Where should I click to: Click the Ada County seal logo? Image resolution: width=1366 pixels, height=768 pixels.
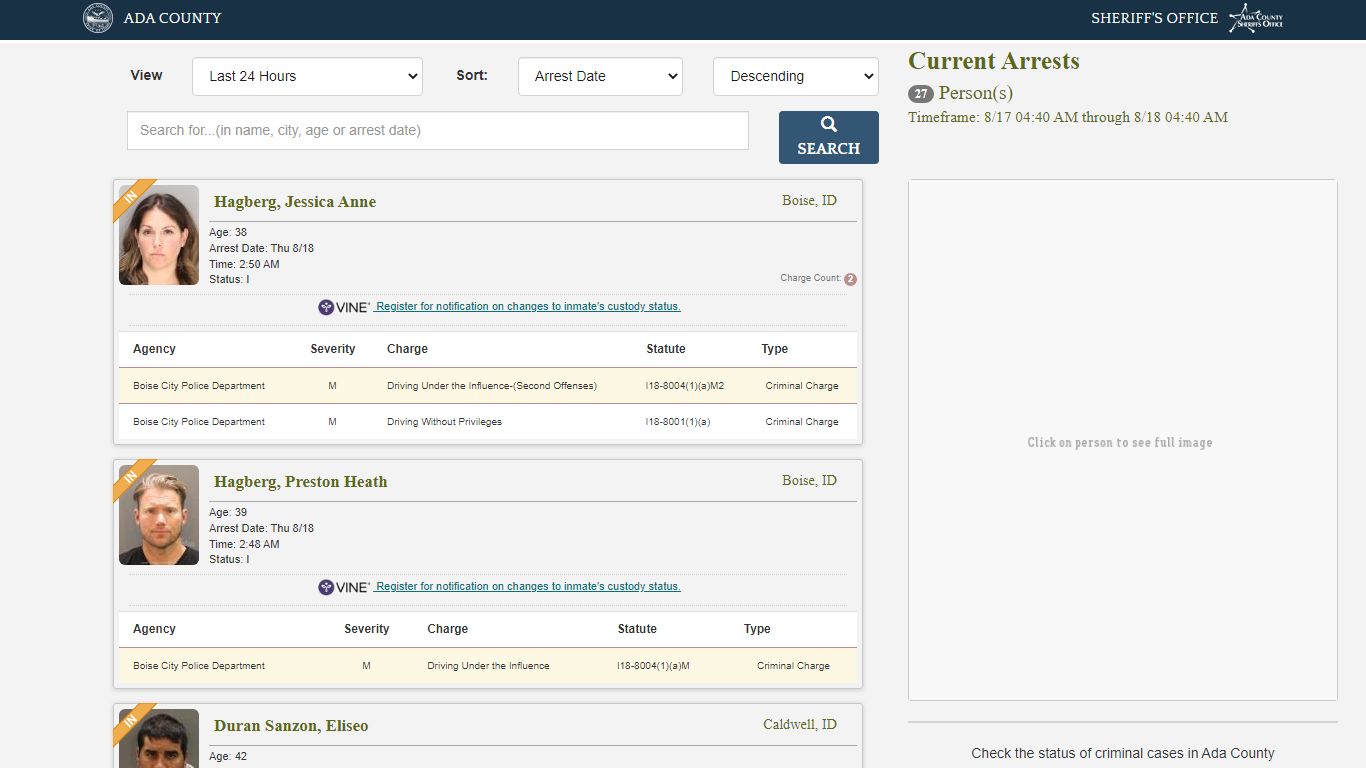pos(98,18)
